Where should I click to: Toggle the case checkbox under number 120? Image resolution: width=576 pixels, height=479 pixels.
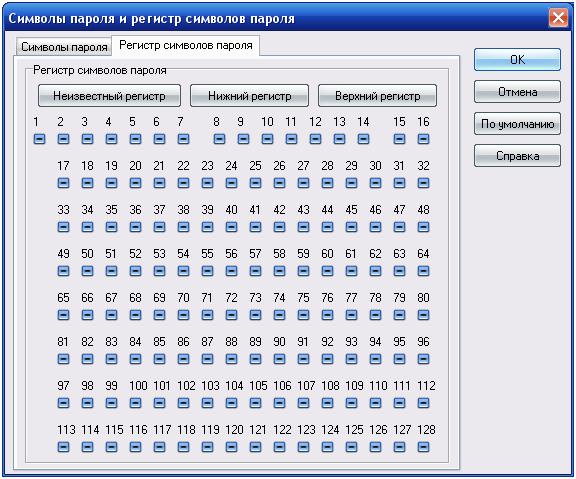pos(231,447)
